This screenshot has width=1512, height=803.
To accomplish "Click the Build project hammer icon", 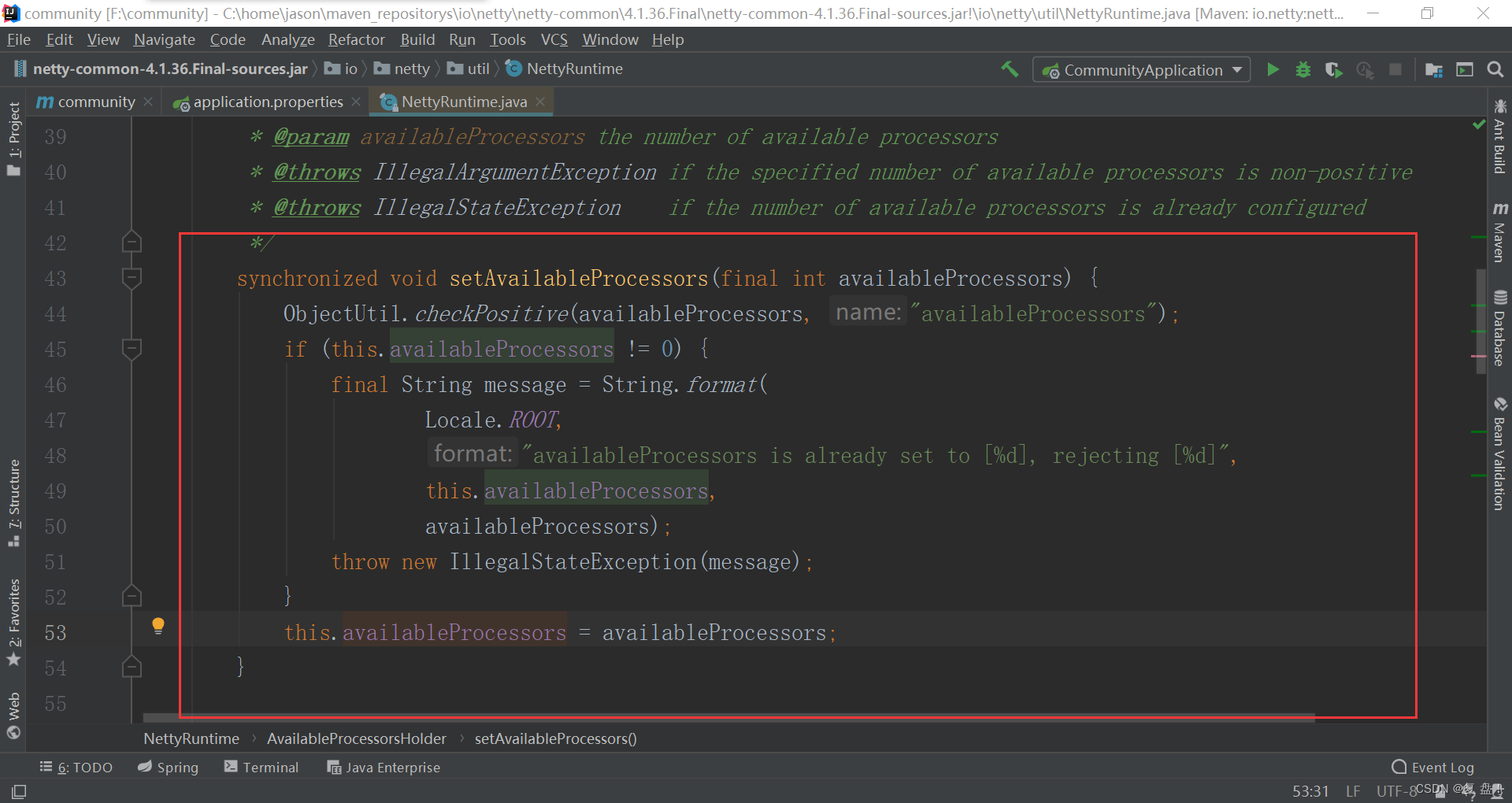I will tap(1010, 69).
